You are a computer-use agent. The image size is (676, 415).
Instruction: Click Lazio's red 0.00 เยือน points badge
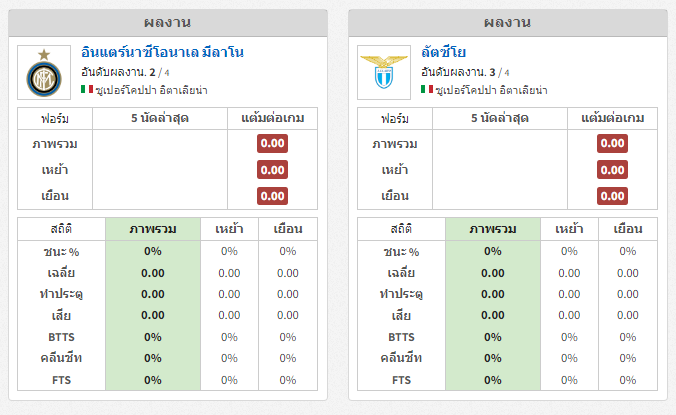(x=612, y=196)
